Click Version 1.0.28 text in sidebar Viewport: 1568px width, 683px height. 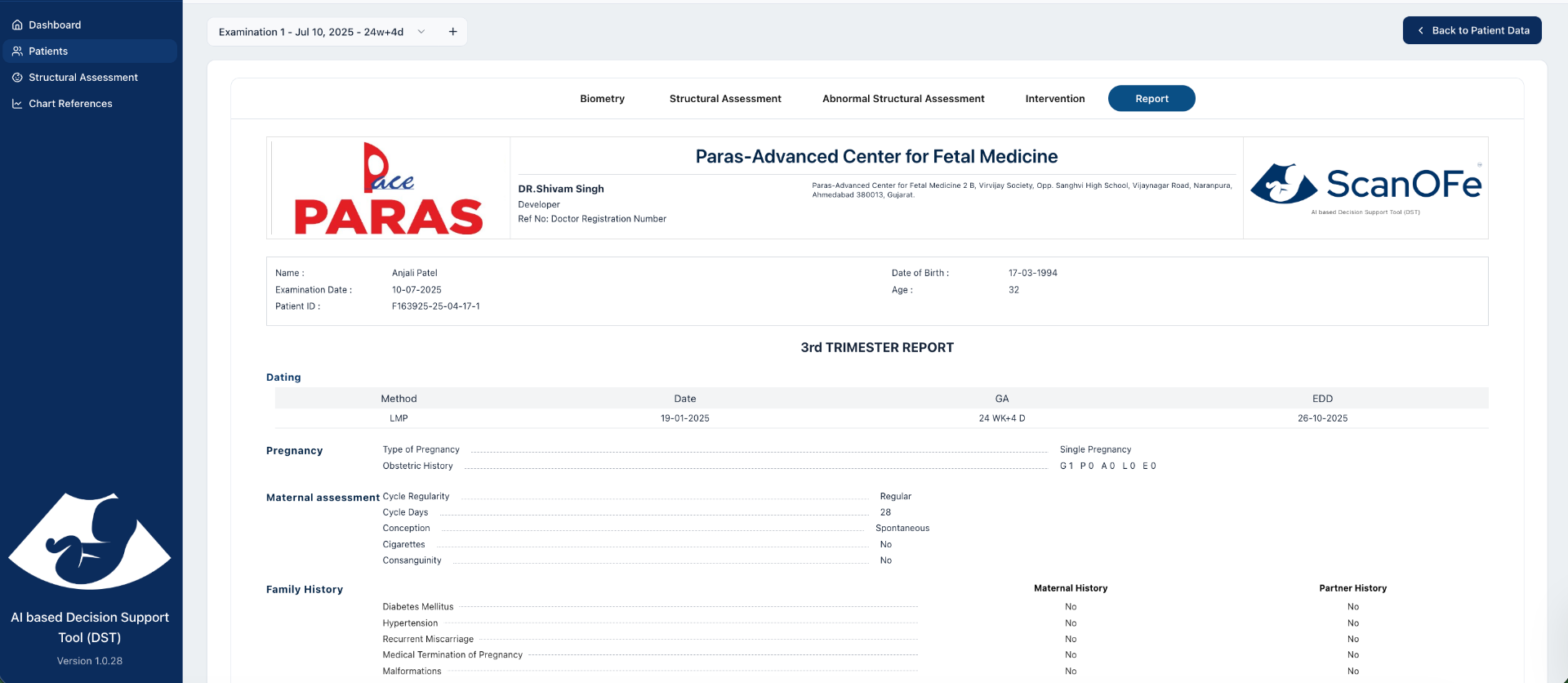[x=90, y=661]
